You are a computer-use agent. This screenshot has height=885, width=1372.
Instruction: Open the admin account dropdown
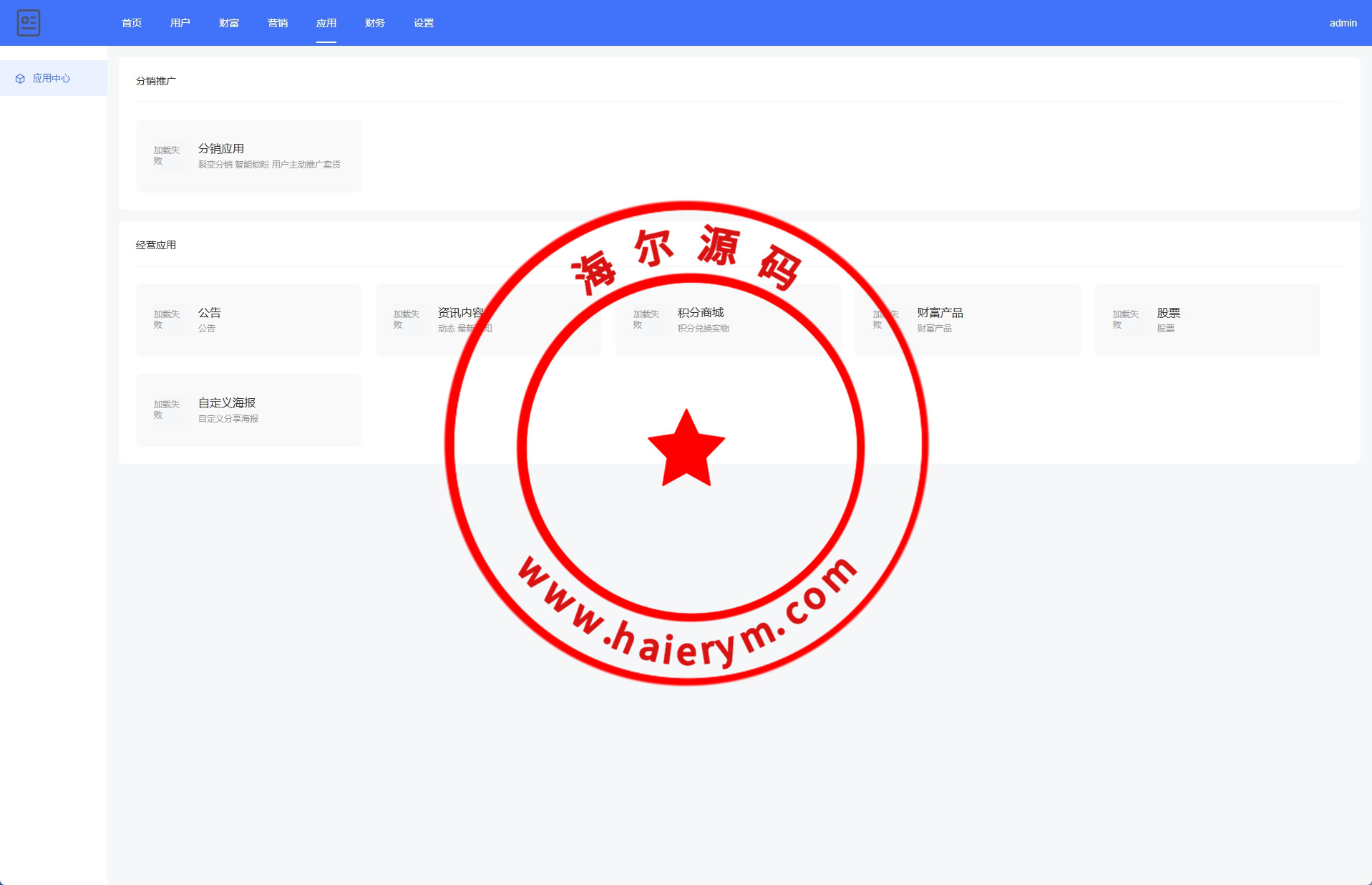point(1343,23)
